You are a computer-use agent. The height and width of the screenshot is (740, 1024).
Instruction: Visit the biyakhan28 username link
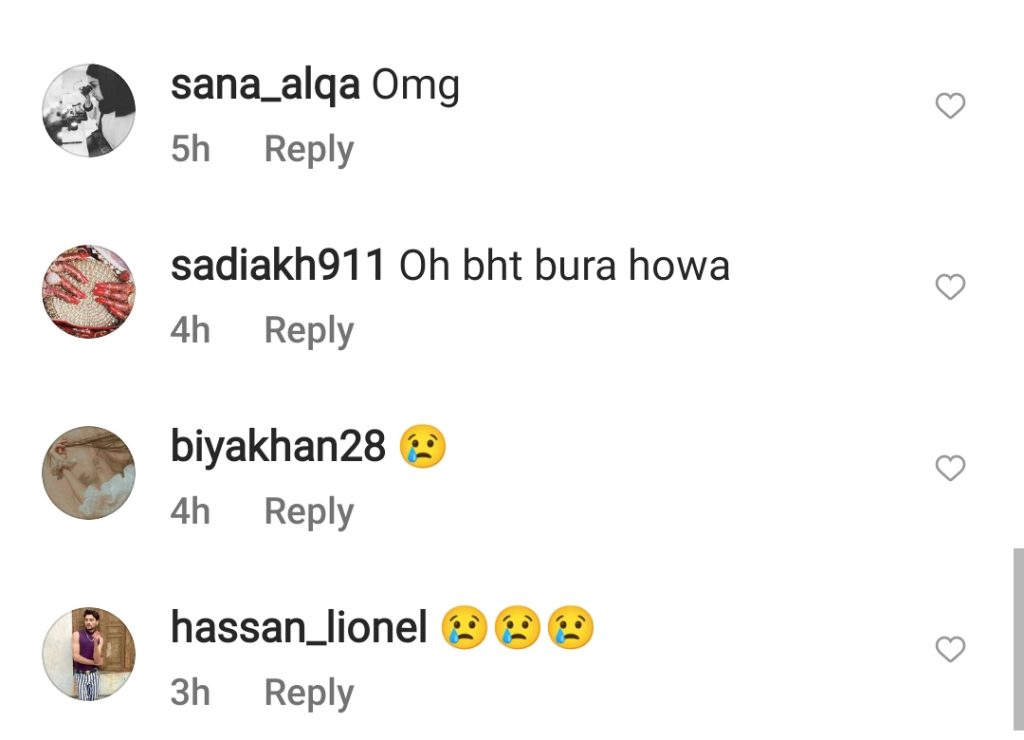tap(278, 447)
